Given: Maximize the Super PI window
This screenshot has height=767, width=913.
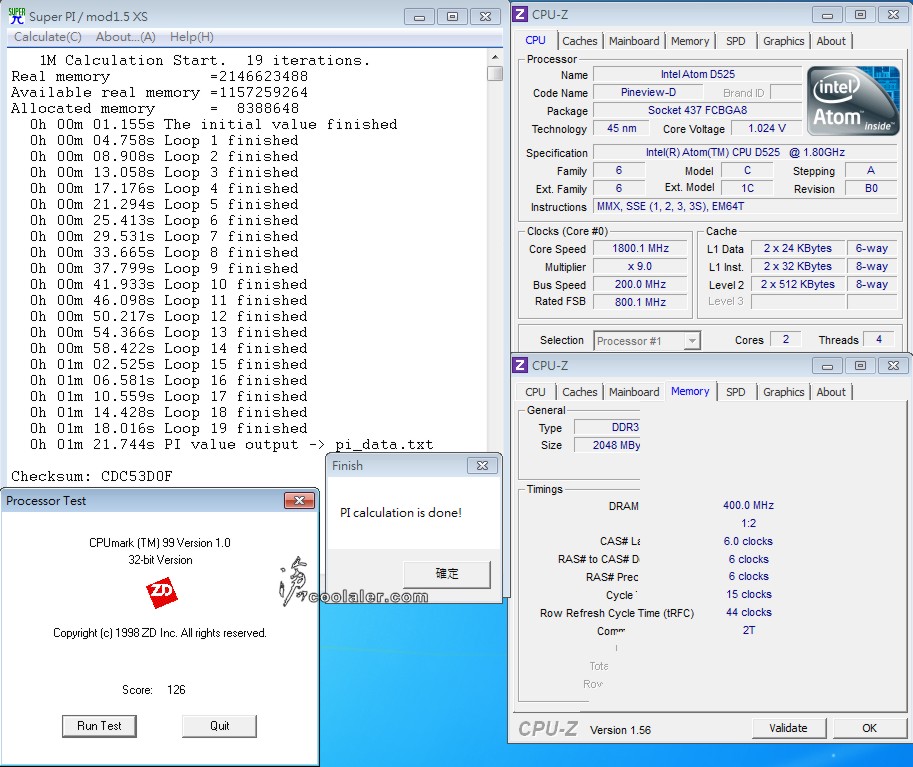Looking at the screenshot, I should [x=452, y=16].
